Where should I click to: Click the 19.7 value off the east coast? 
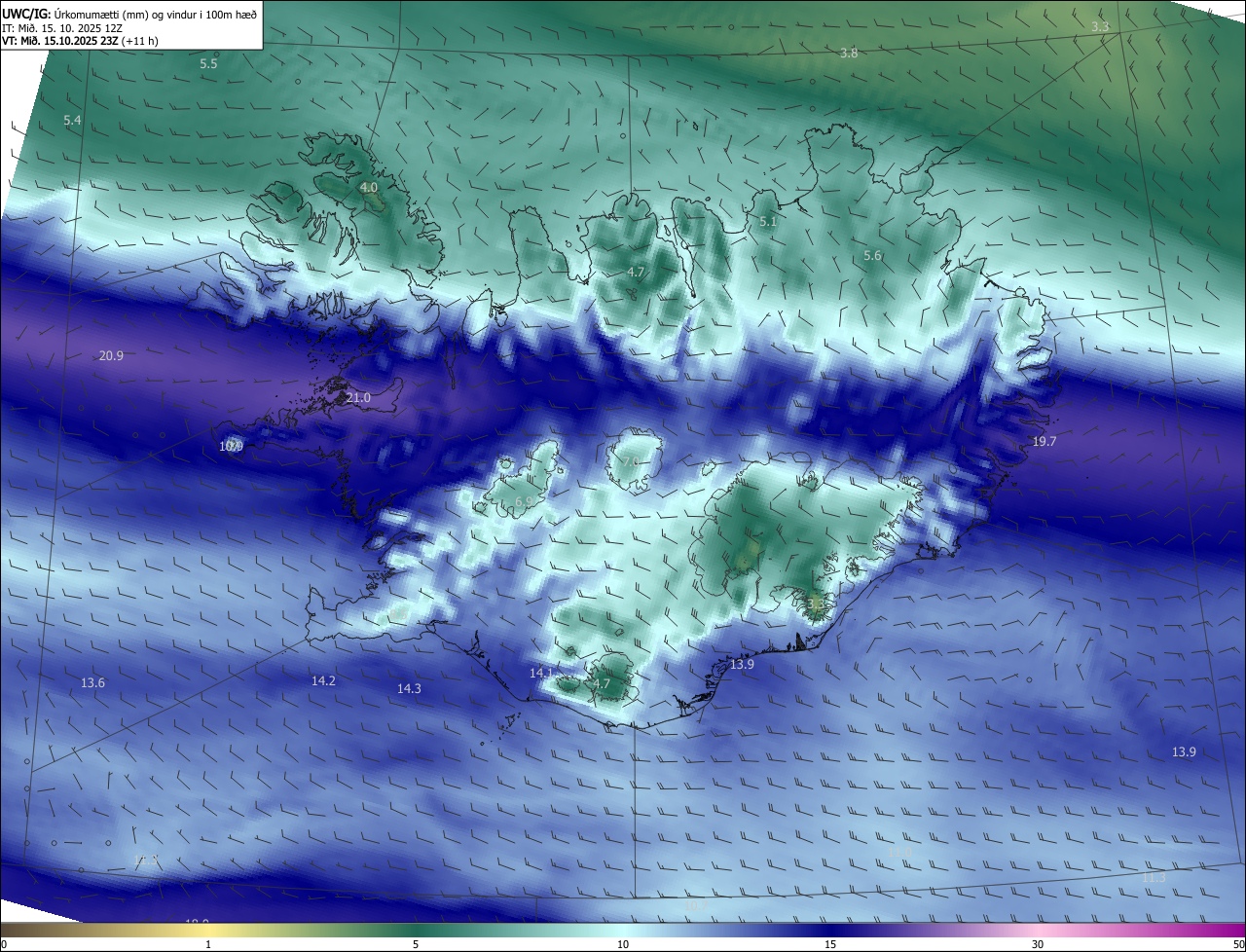click(1044, 441)
